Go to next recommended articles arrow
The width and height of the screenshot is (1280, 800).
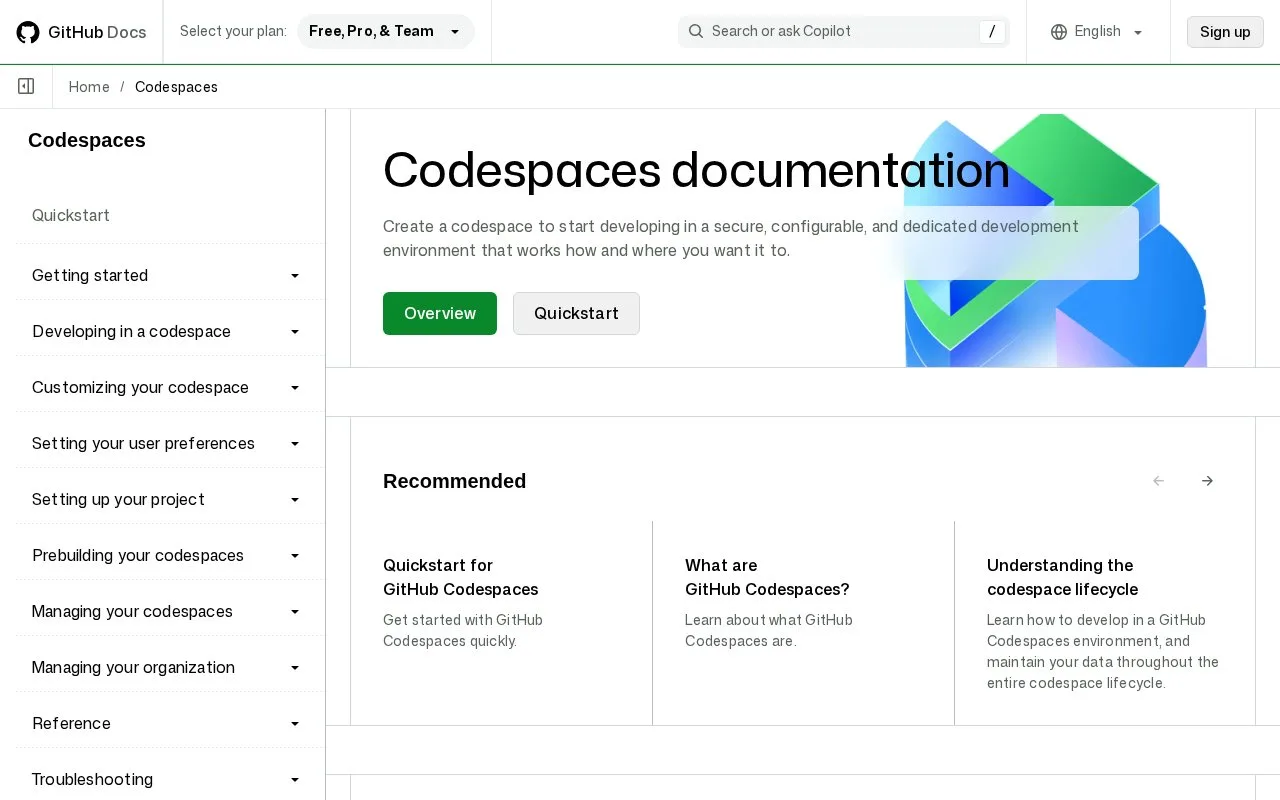tap(1207, 481)
